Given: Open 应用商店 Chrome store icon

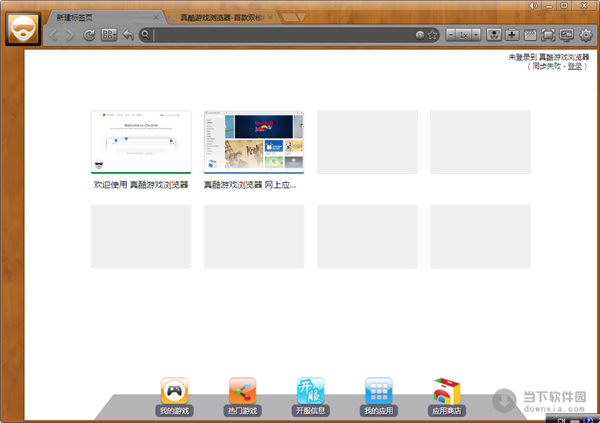Looking at the screenshot, I should point(447,391).
